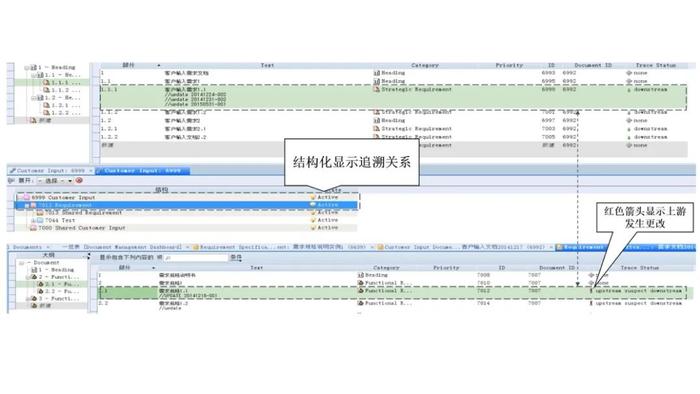Click downstream trace icon in row 1.2.1
This screenshot has width=700, height=394.
coord(629,129)
